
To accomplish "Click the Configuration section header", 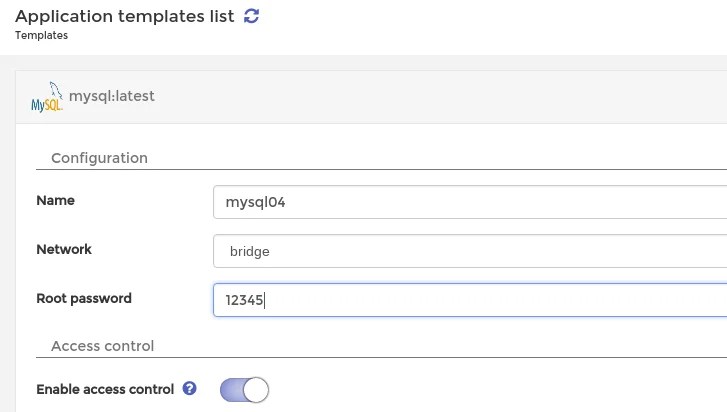I will pyautogui.click(x=99, y=158).
